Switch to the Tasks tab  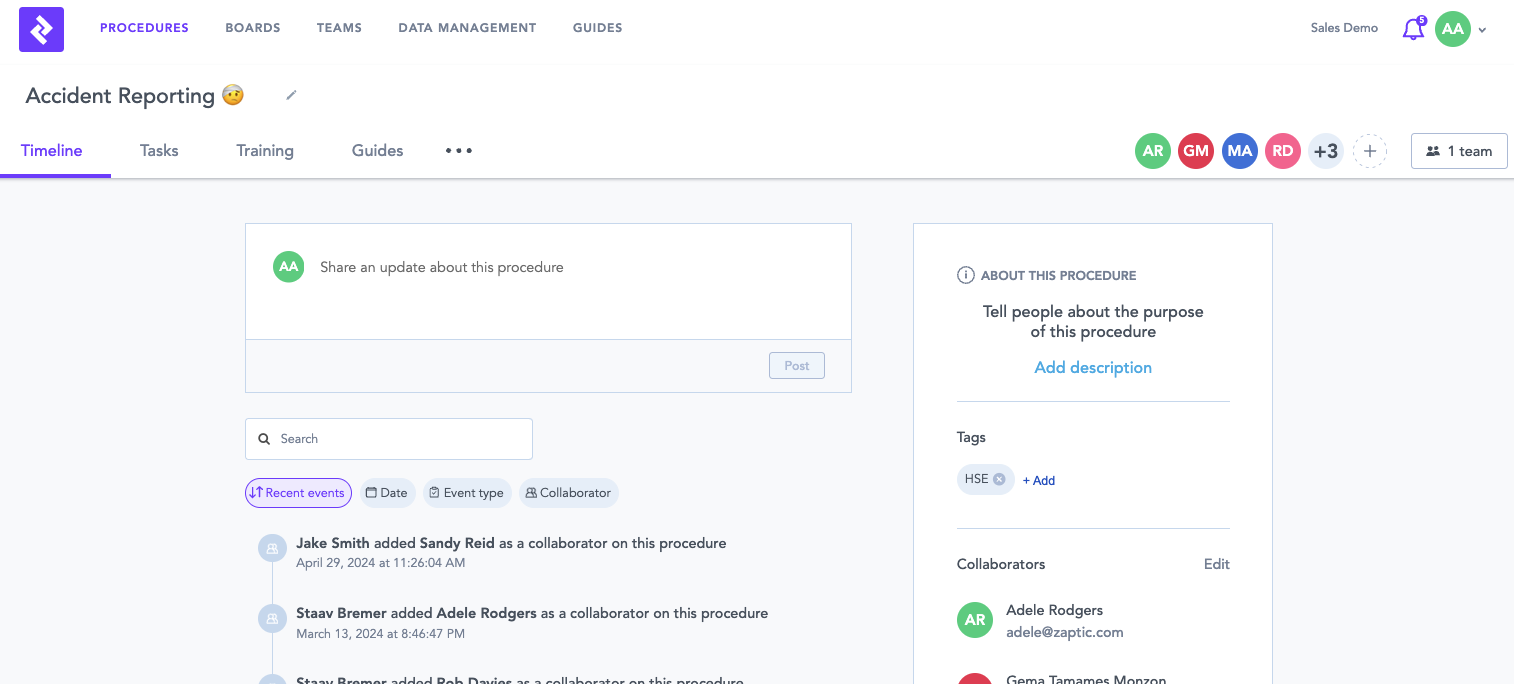point(159,151)
